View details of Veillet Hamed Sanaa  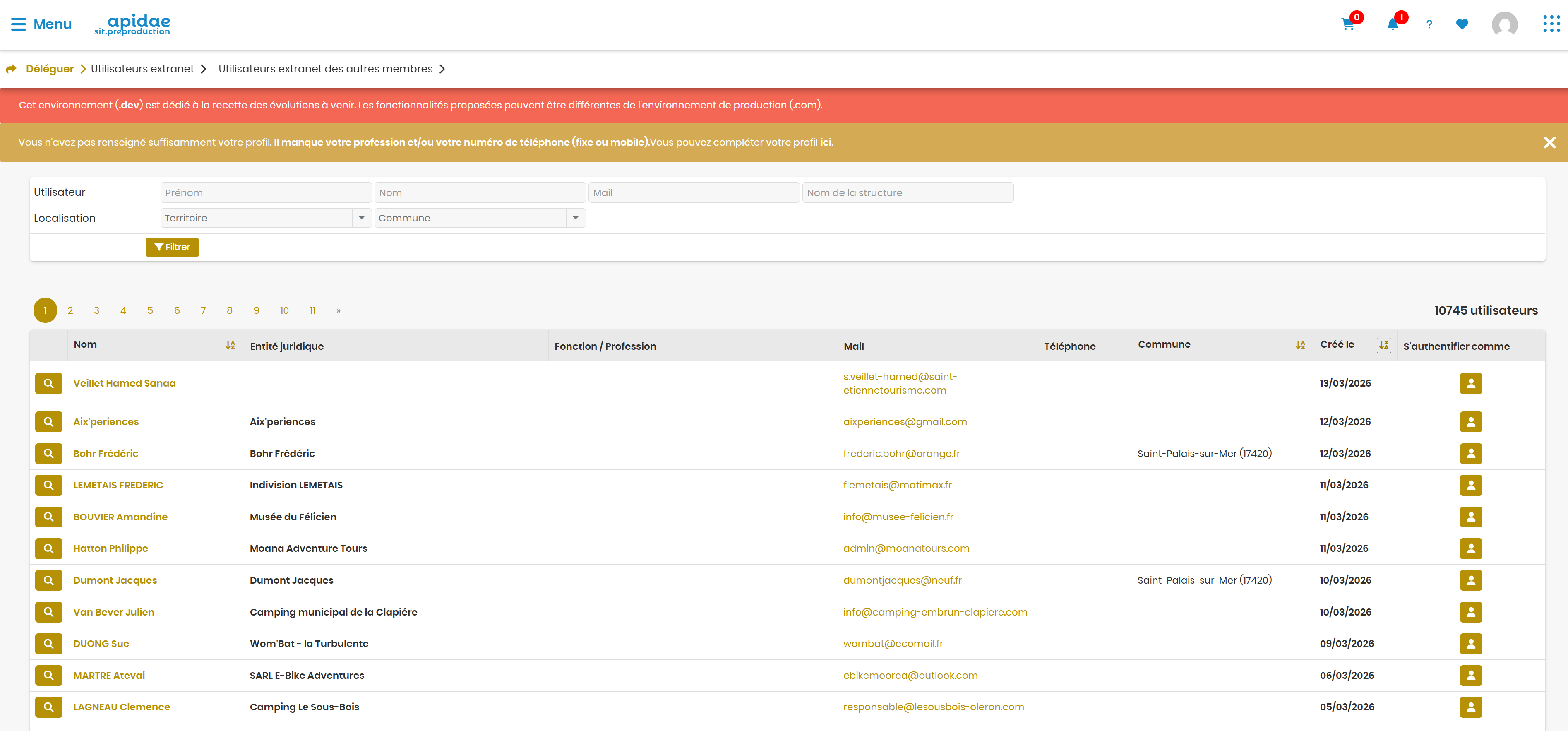coord(49,383)
